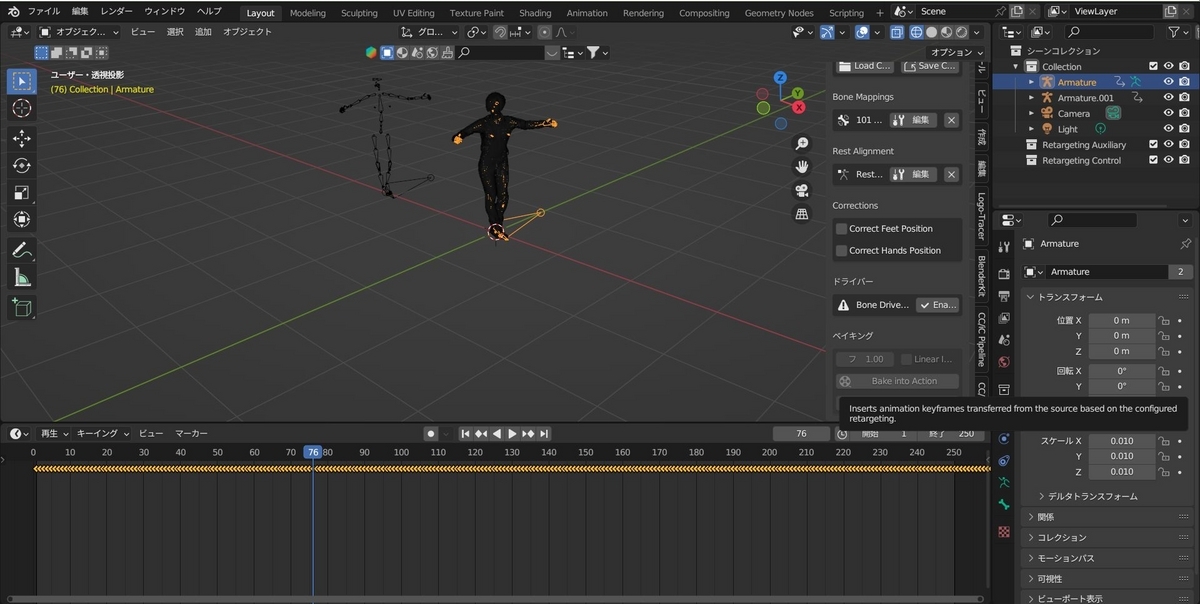This screenshot has height=604, width=1200.
Task: Expand the Armature.001 tree item
Action: [x=1031, y=98]
